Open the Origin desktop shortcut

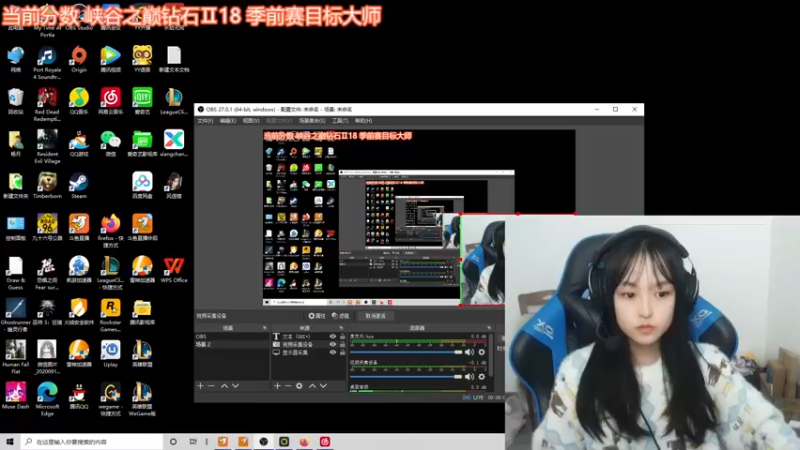79,59
